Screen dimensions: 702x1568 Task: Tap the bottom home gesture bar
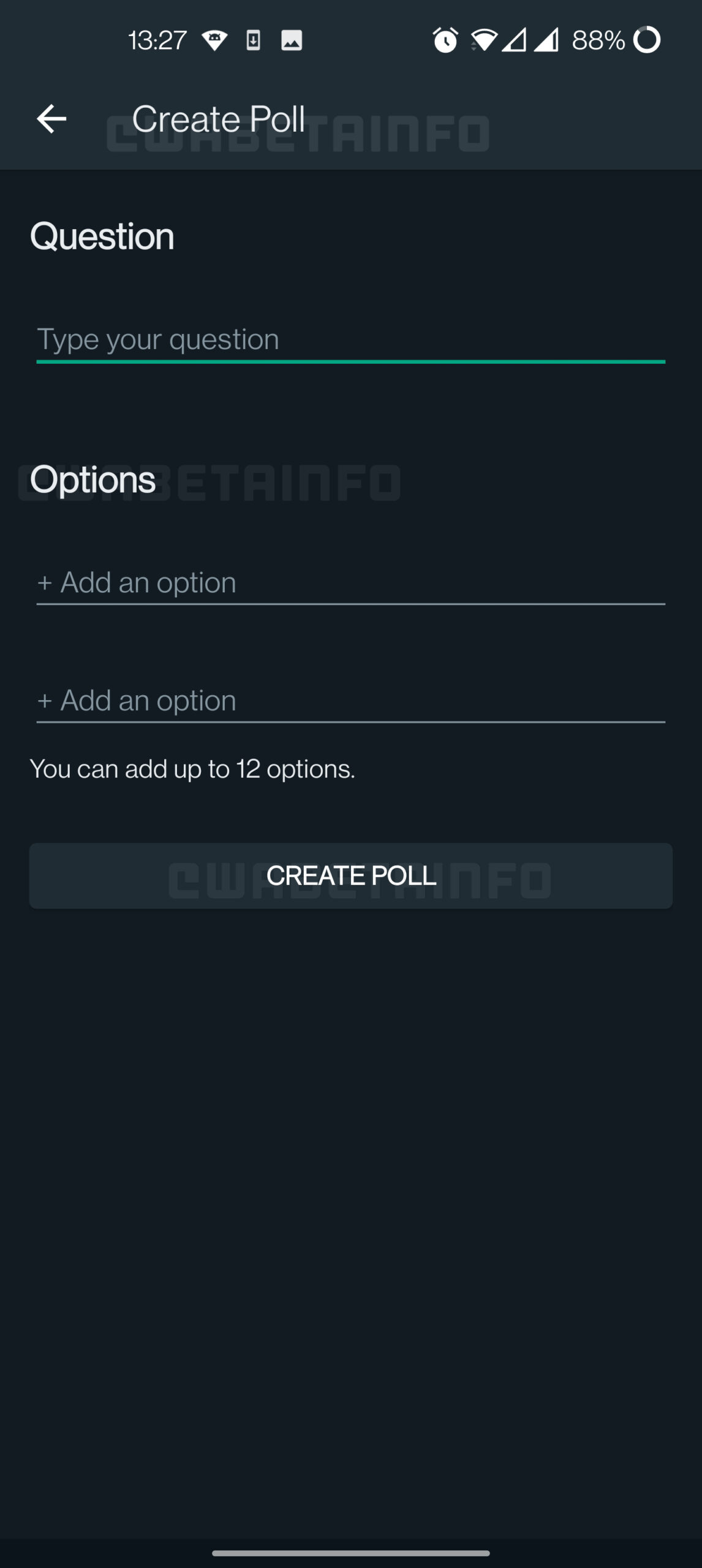(350, 1553)
